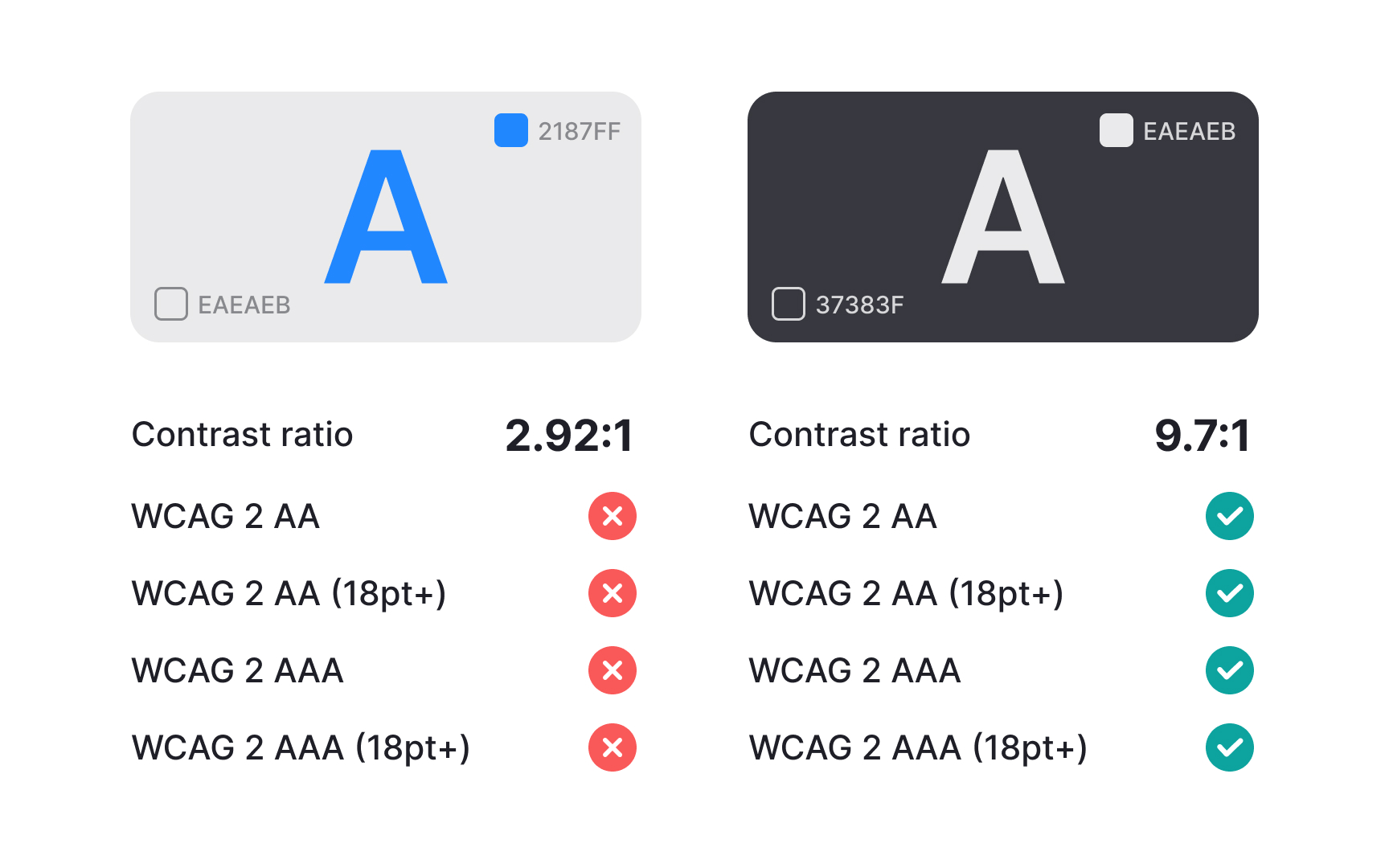Click the fail icon for left WCAG 2 AAA (18pt+)
The height and width of the screenshot is (868, 1389).
click(613, 747)
